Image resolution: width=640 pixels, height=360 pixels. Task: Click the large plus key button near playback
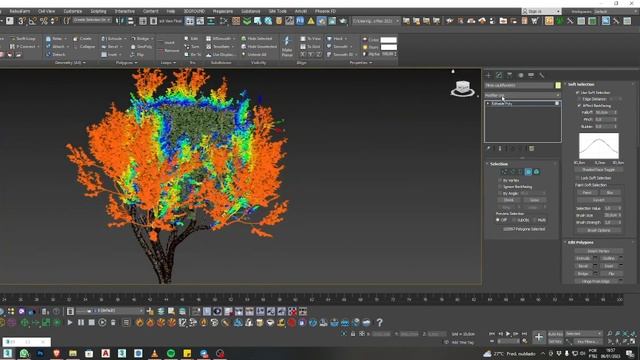(539, 337)
